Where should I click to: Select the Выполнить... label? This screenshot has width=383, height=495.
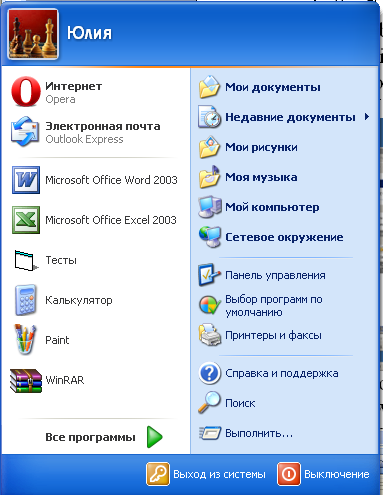259,433
